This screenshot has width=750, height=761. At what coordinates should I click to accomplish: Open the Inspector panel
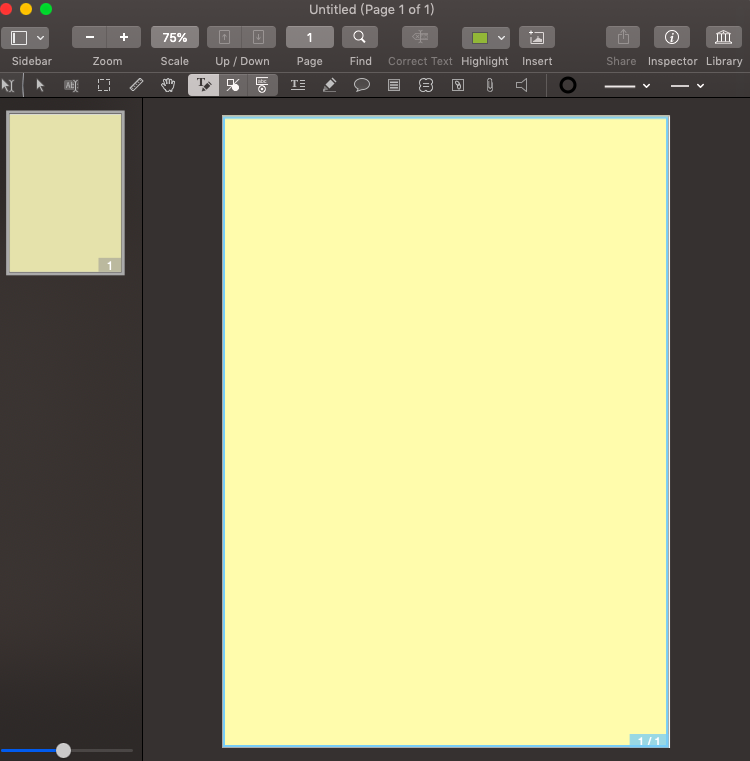coord(672,37)
